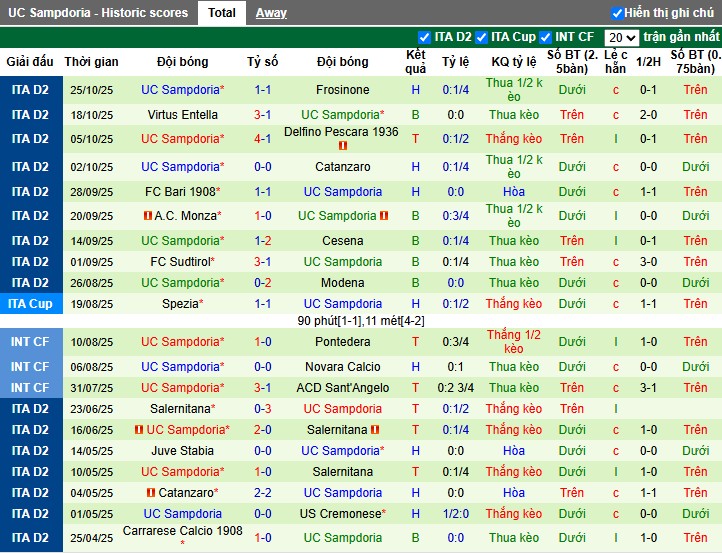Click red card icon before UC Sampdoria on 16/06/25
722x553 pixels.
pyautogui.click(x=139, y=430)
